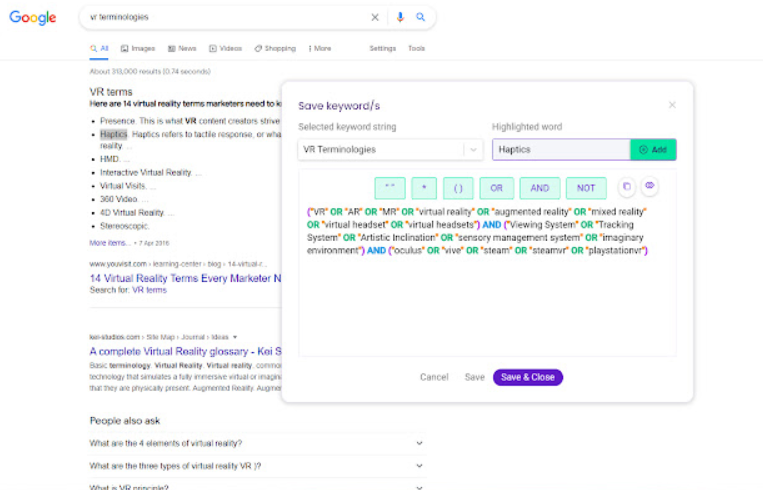
Task: Insert the OR operator
Action: (x=496, y=188)
